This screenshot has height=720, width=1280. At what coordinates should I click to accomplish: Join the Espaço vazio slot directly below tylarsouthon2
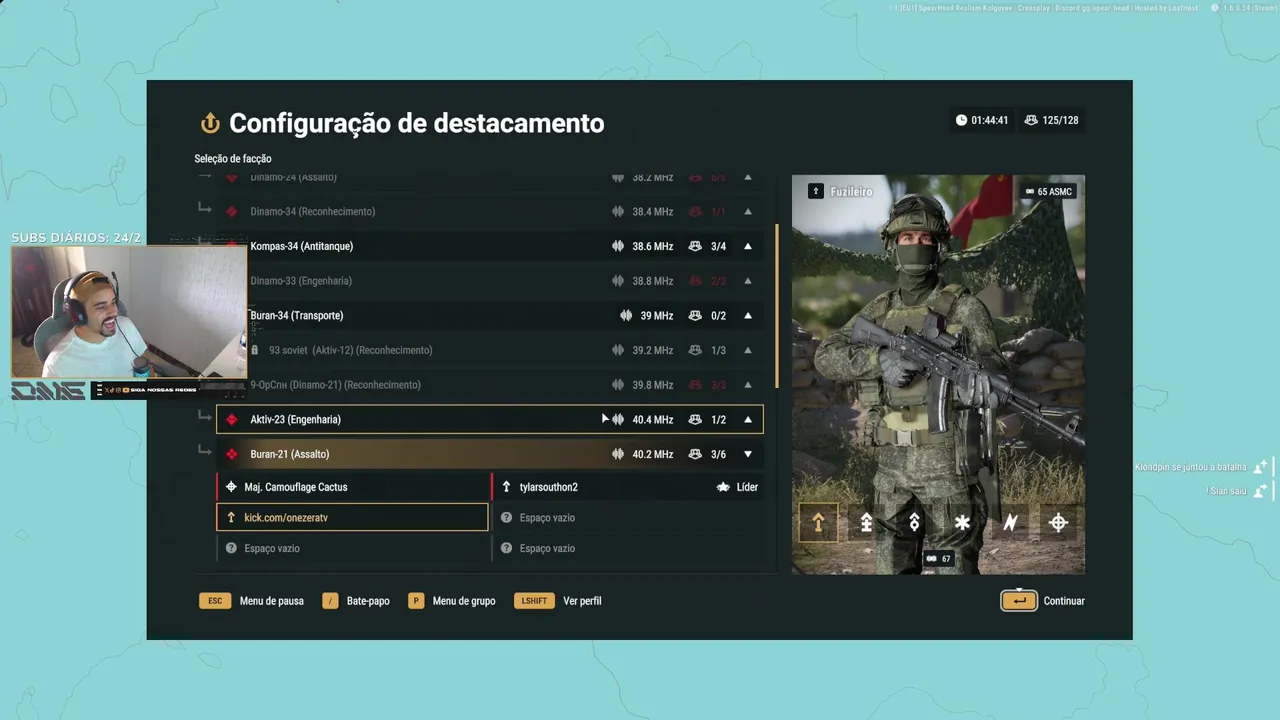click(x=627, y=518)
